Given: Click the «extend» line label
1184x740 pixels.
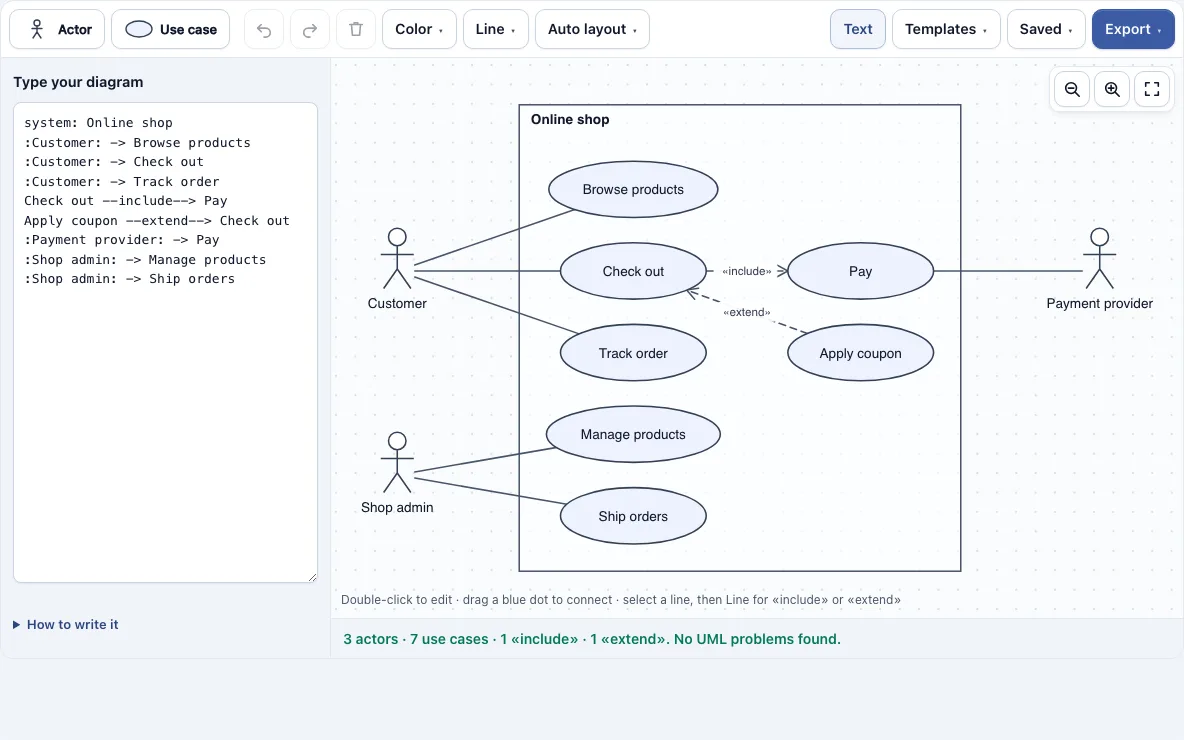Looking at the screenshot, I should (747, 312).
